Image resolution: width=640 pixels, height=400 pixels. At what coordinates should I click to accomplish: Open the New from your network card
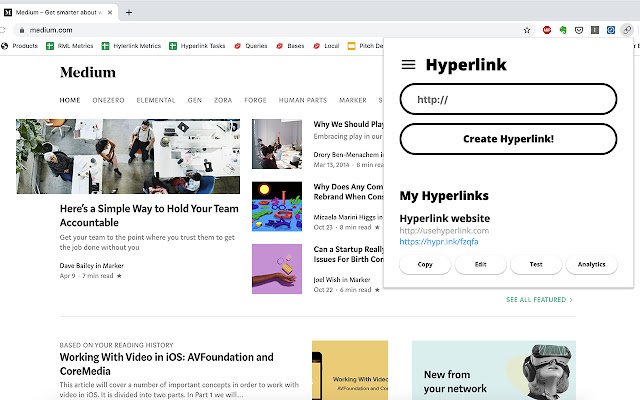tap(494, 370)
